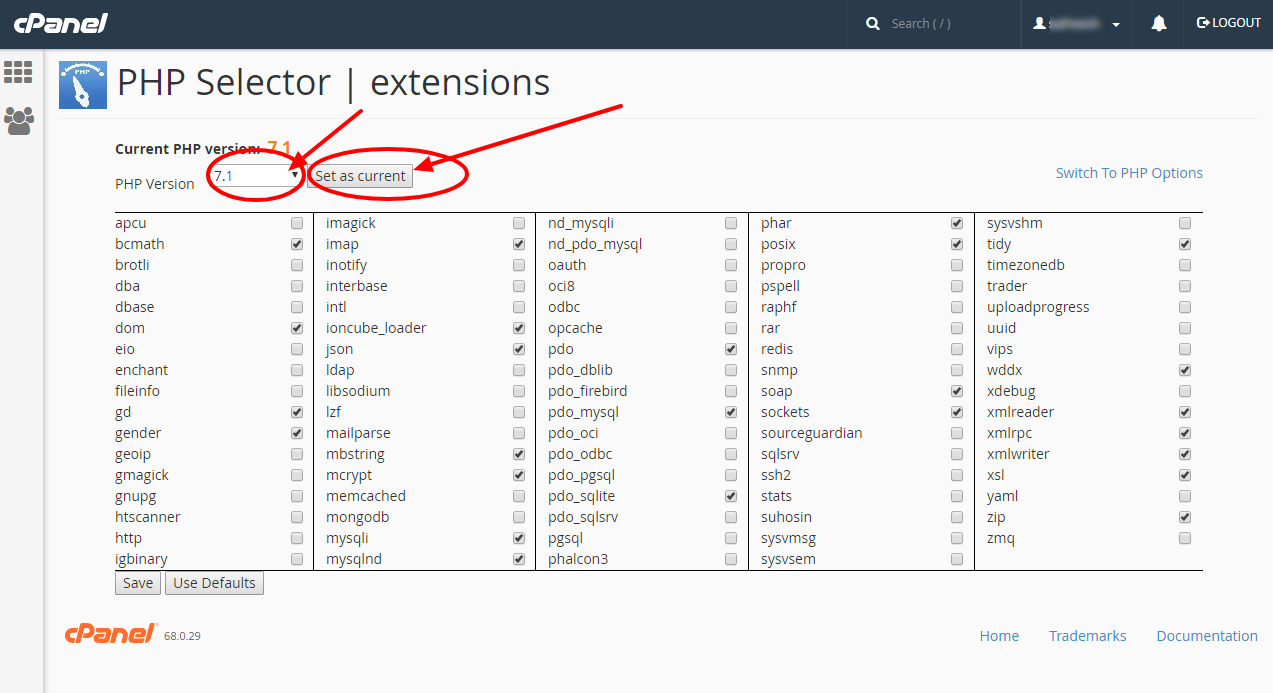This screenshot has height=693, width=1273.
Task: Enable the xdebug extension checkbox
Action: (1185, 391)
